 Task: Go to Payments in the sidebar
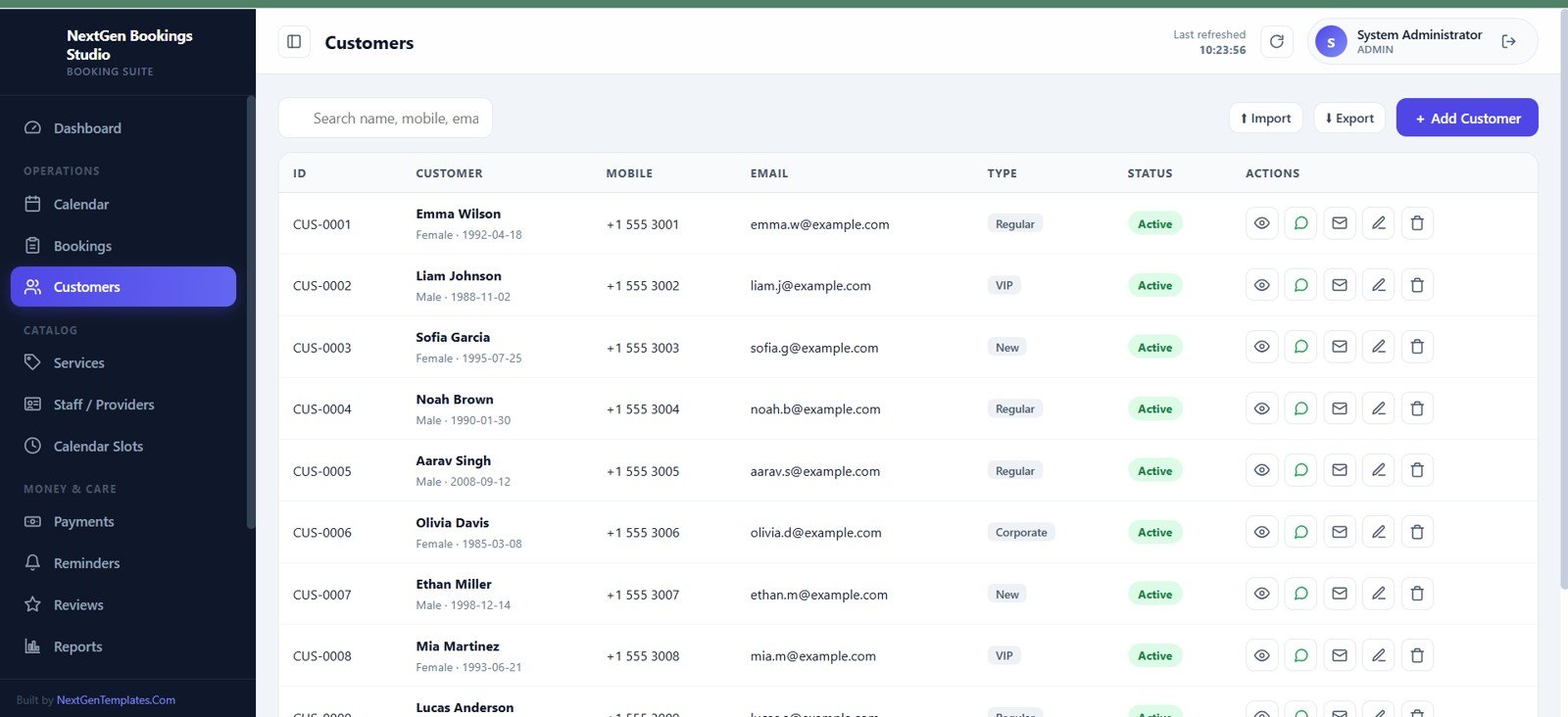[123, 522]
